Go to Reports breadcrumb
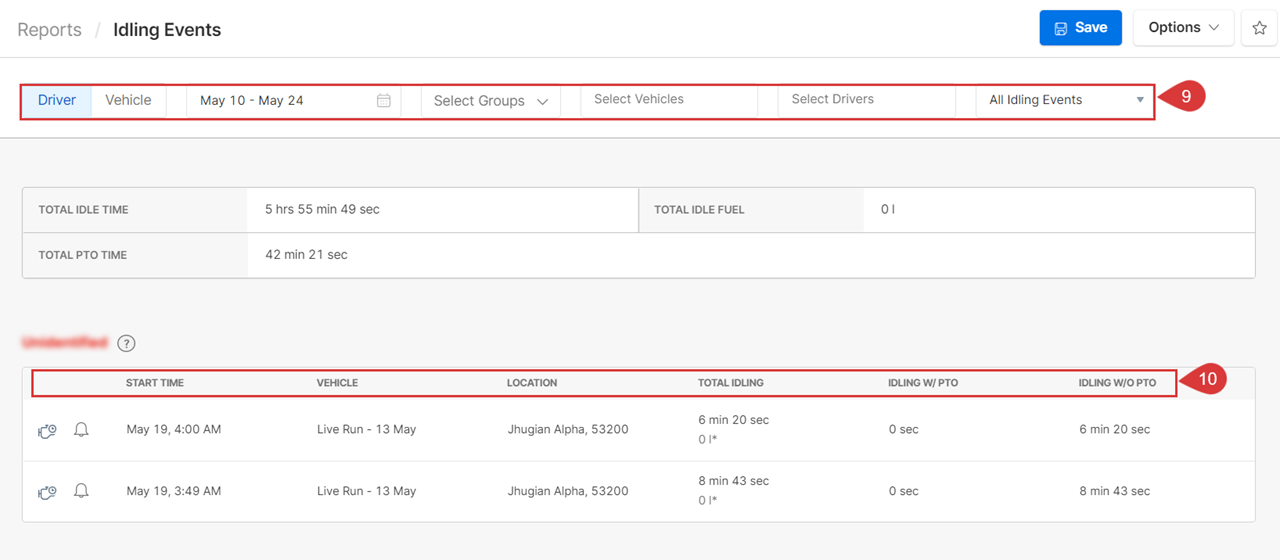 click(x=50, y=30)
